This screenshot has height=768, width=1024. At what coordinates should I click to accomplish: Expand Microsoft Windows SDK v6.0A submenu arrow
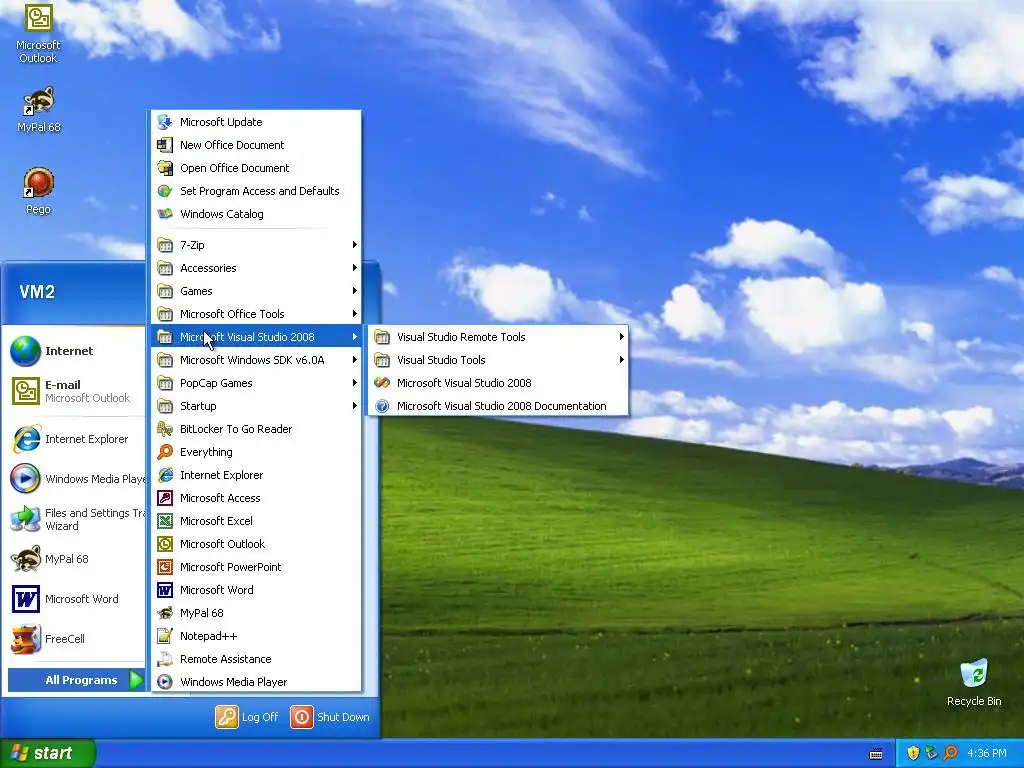tap(355, 360)
